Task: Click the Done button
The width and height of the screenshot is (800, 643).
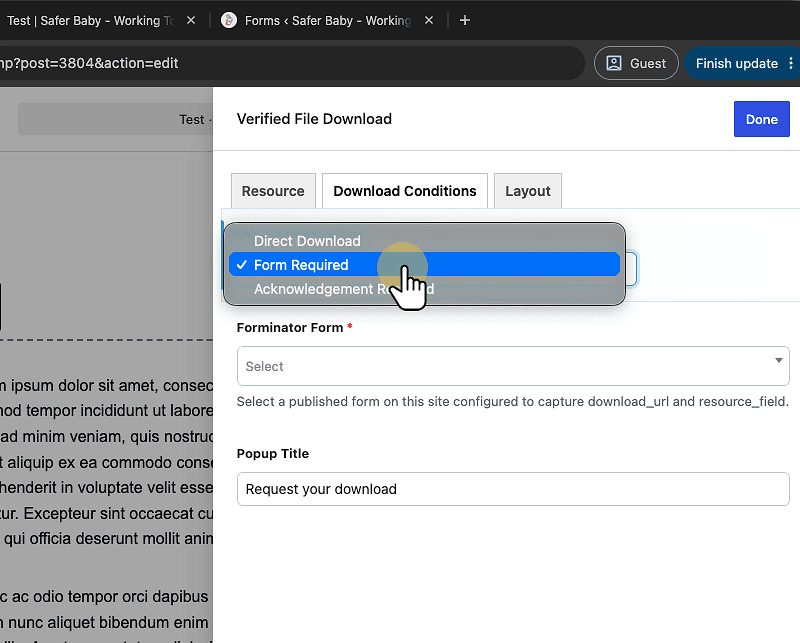Action: click(762, 119)
